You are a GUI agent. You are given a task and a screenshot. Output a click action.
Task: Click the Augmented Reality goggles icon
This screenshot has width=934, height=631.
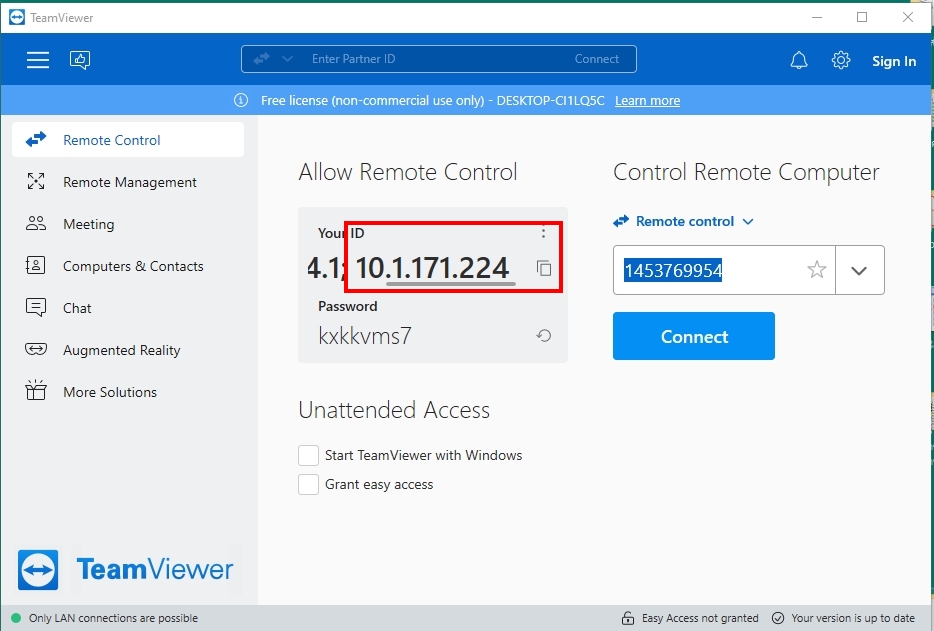coord(36,349)
